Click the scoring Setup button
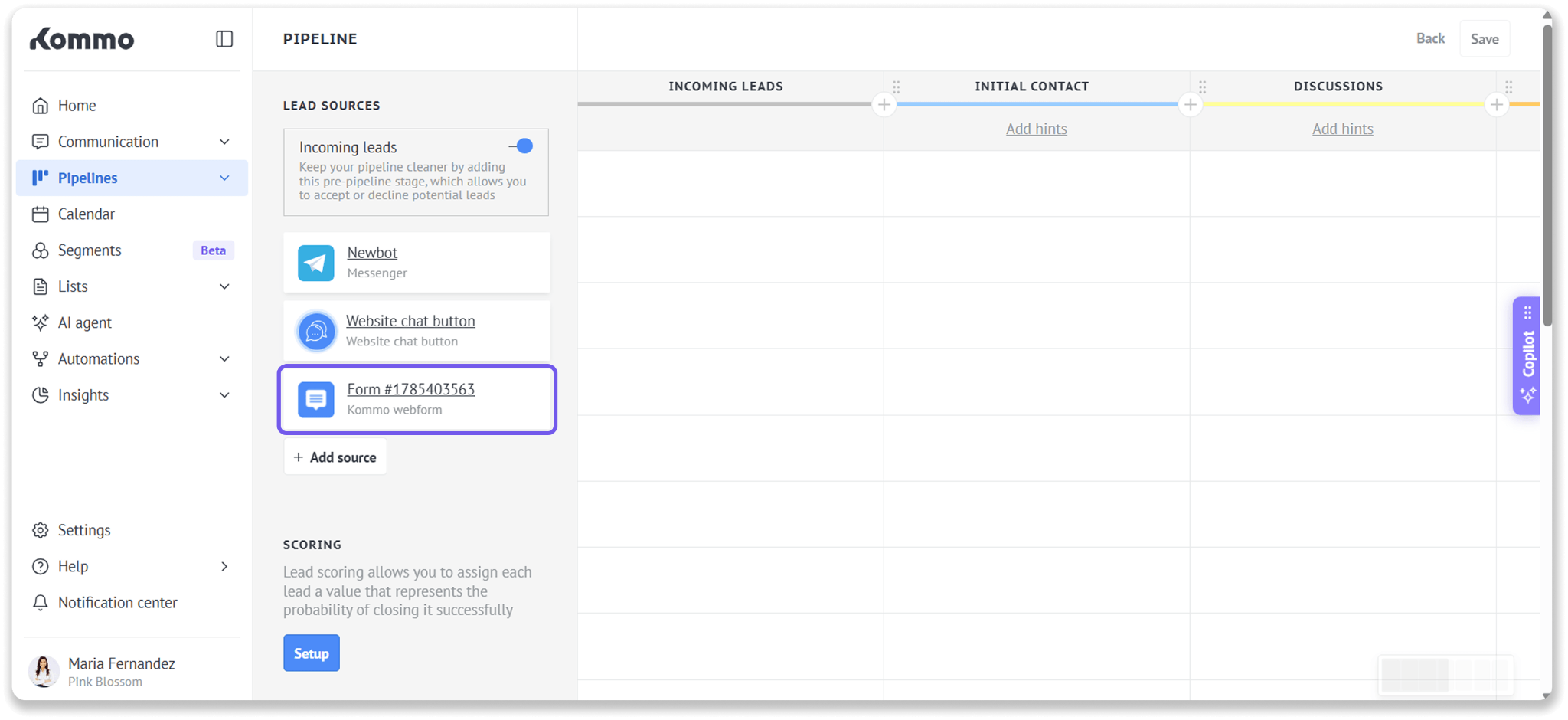 tap(312, 653)
